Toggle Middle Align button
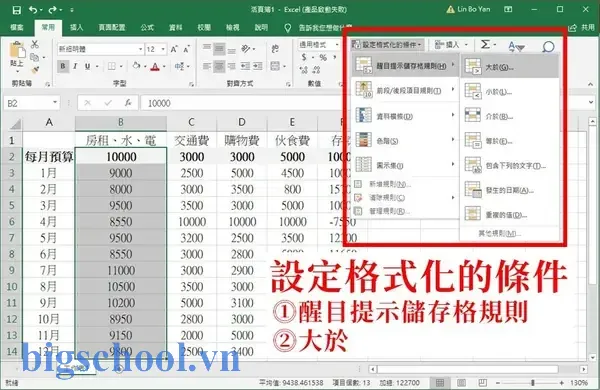600x390 pixels. pos(219,49)
